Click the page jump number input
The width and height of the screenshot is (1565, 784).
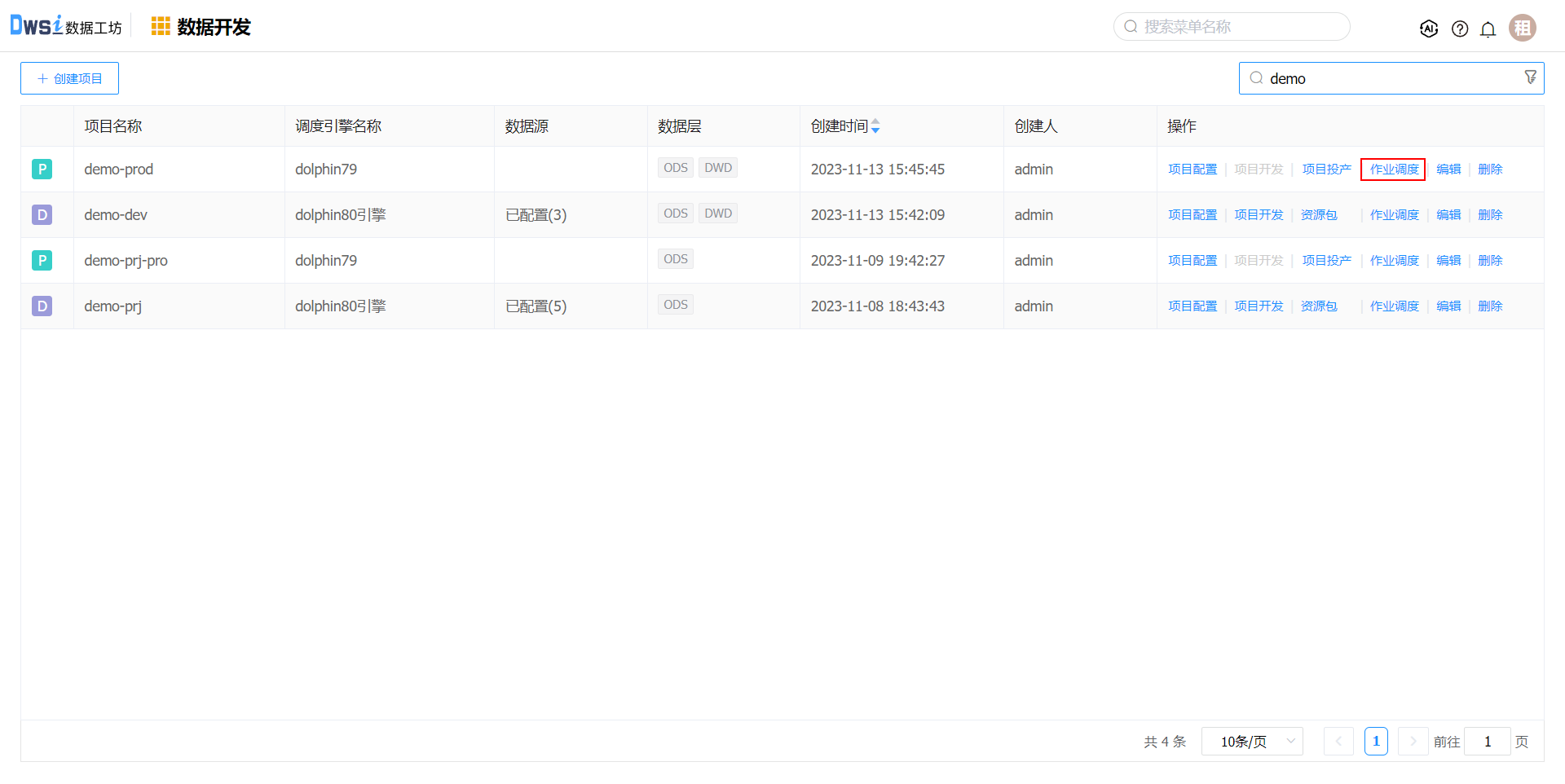coord(1487,742)
